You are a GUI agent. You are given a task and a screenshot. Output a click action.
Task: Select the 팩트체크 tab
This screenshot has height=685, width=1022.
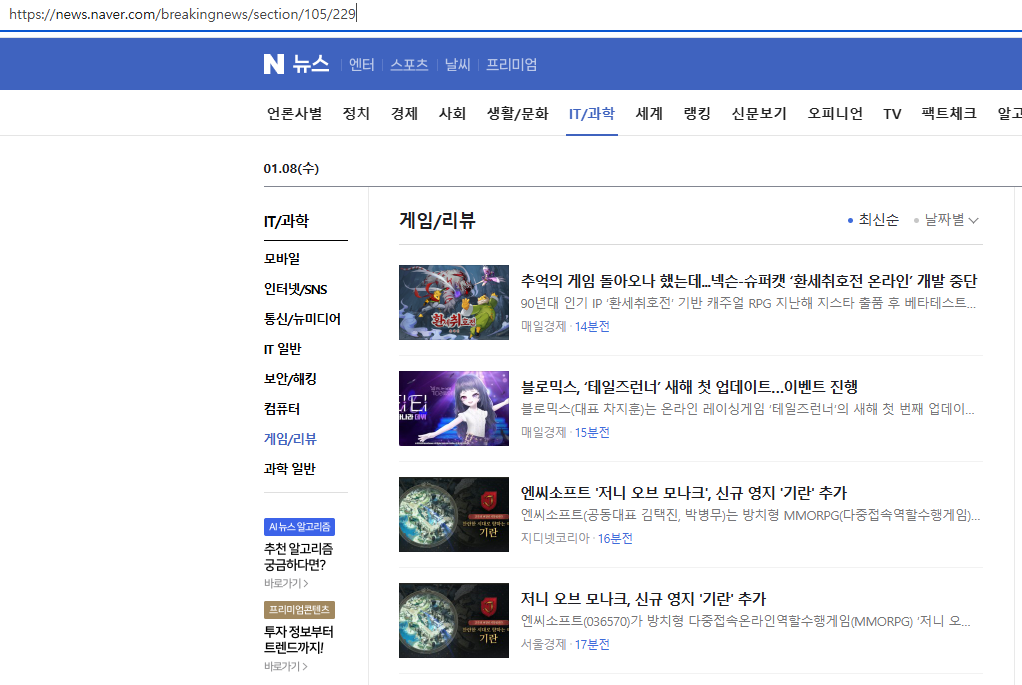pyautogui.click(x=949, y=113)
